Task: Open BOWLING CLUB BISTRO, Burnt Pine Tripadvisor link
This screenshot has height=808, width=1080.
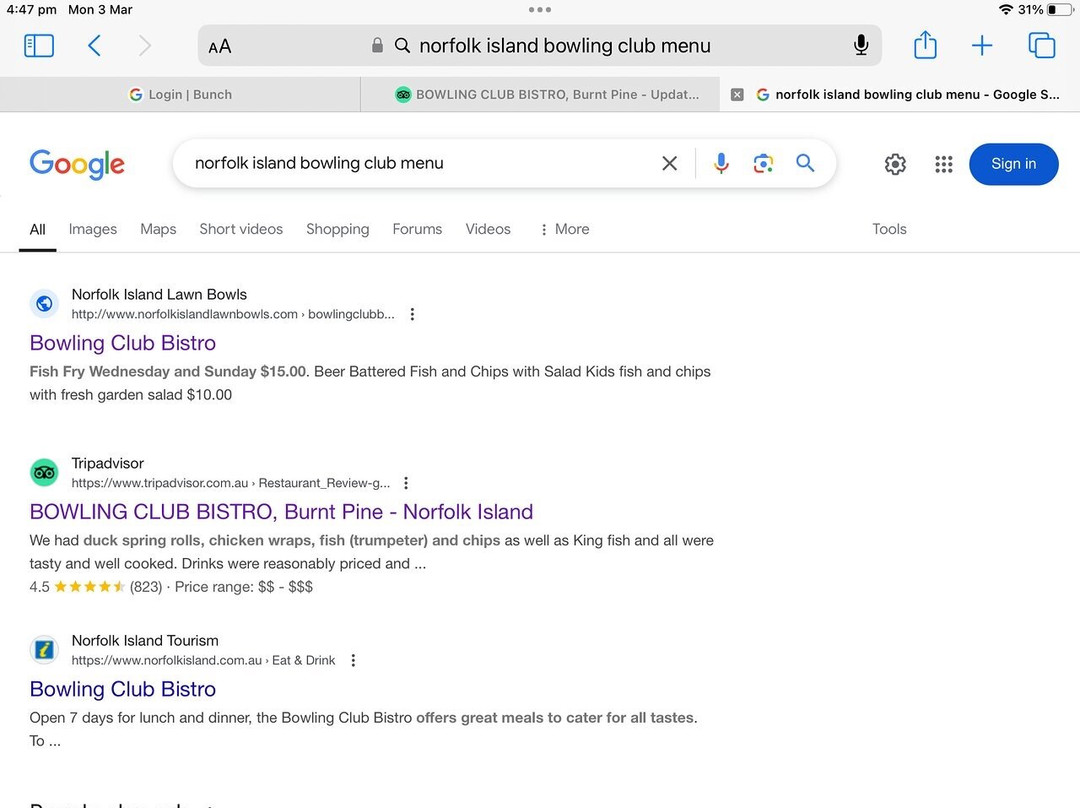Action: click(281, 512)
